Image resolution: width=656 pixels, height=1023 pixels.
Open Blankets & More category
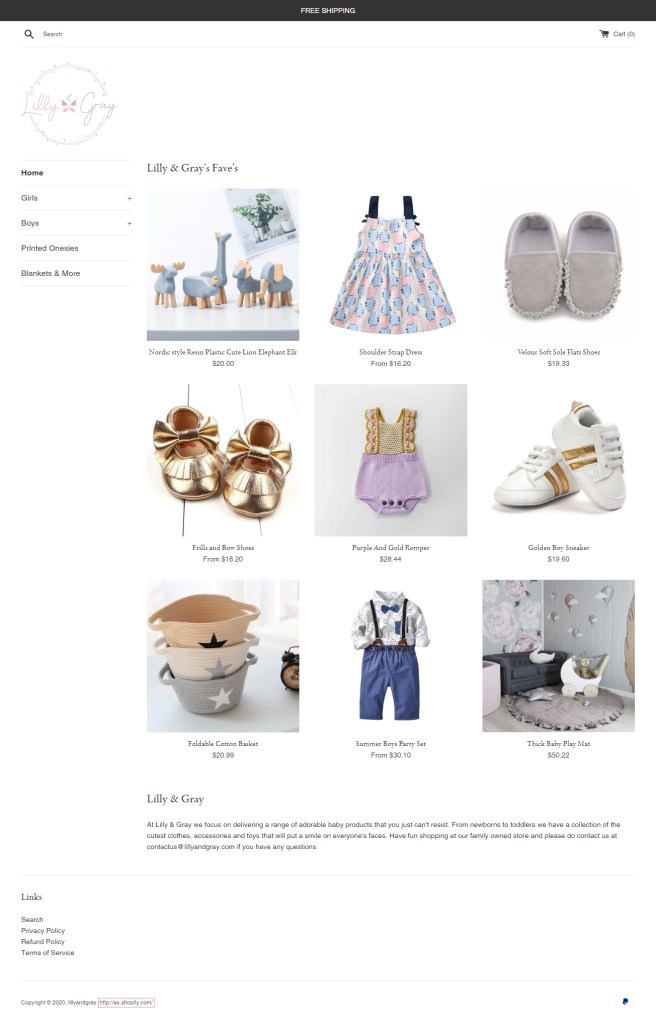50,273
